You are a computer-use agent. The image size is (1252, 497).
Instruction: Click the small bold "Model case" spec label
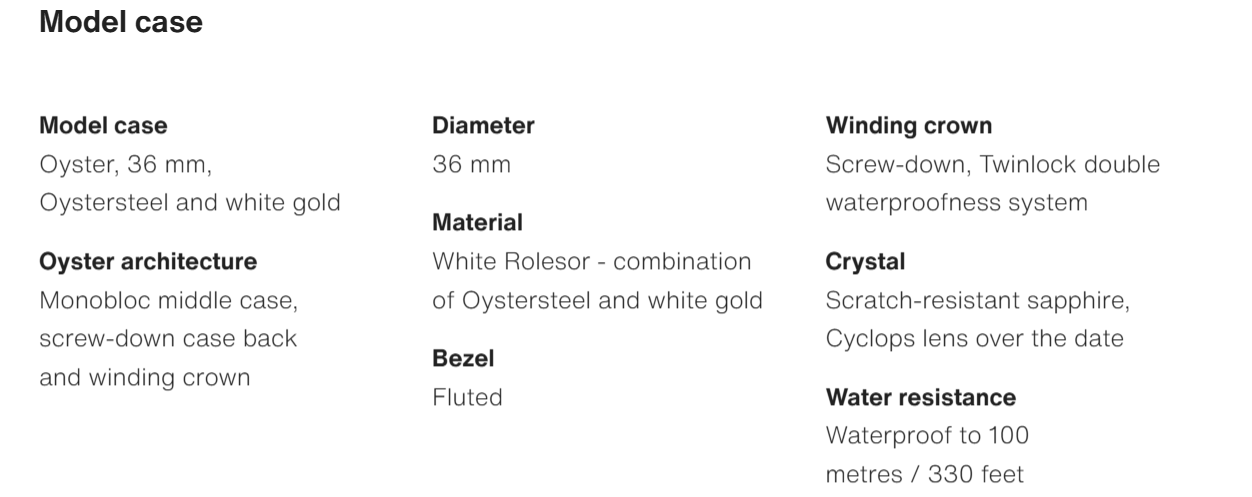coord(103,126)
